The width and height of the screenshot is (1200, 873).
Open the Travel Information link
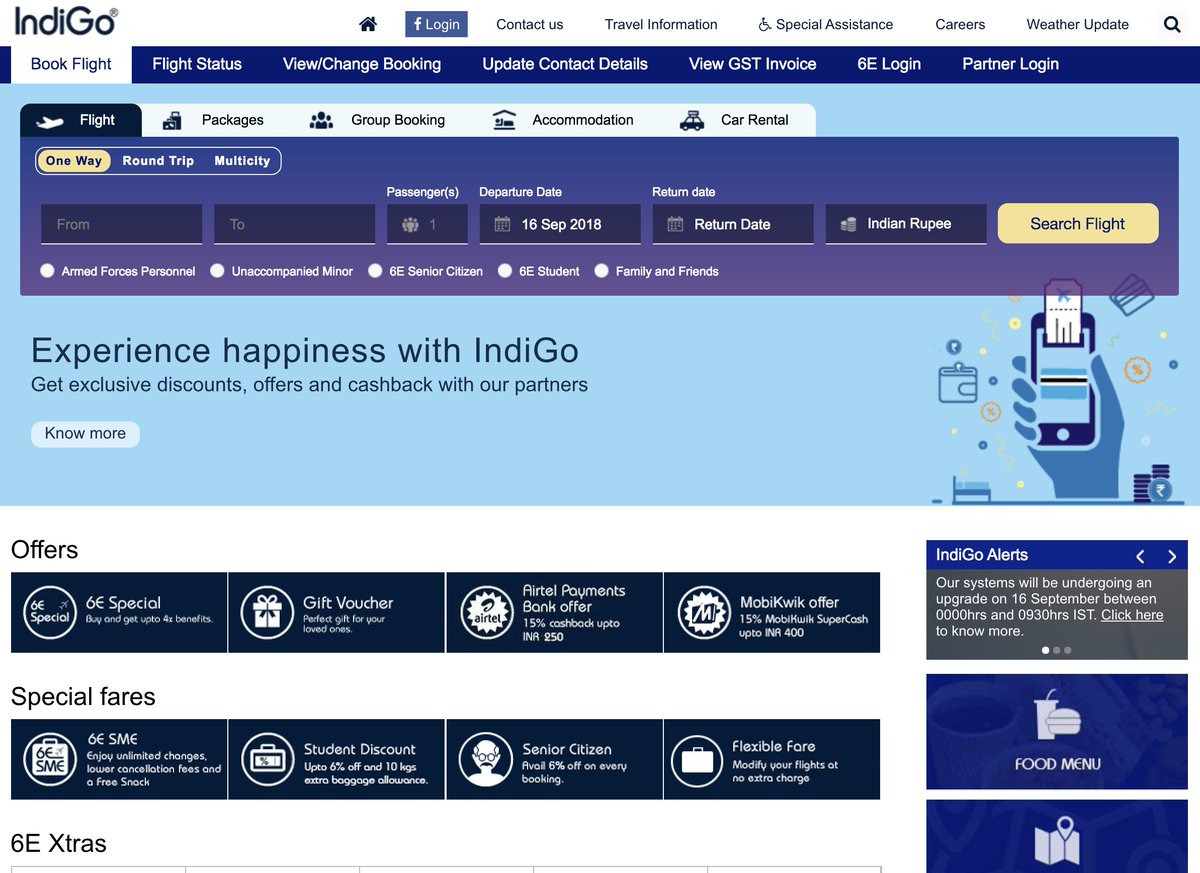click(x=661, y=24)
